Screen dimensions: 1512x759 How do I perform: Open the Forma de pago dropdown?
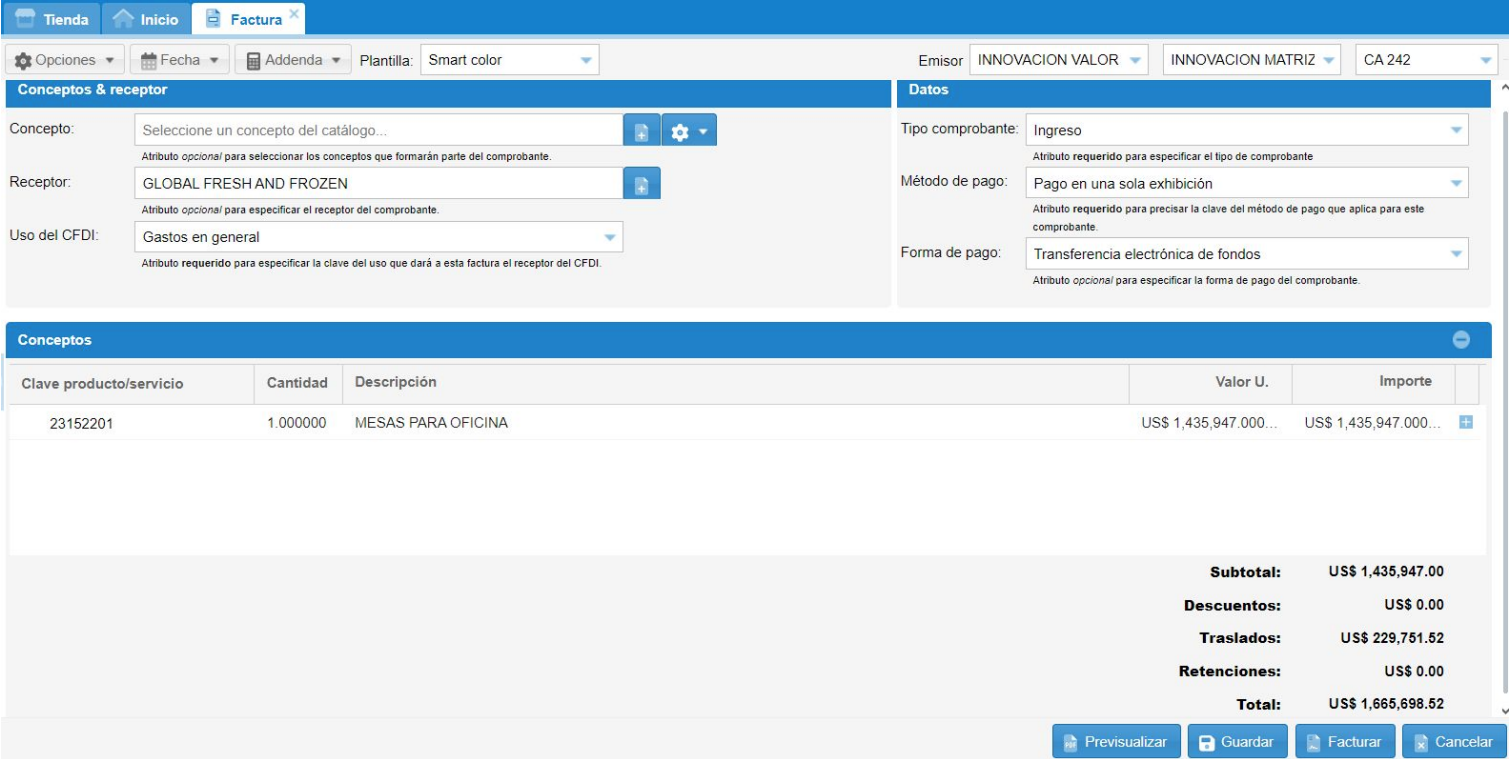[x=1246, y=254]
